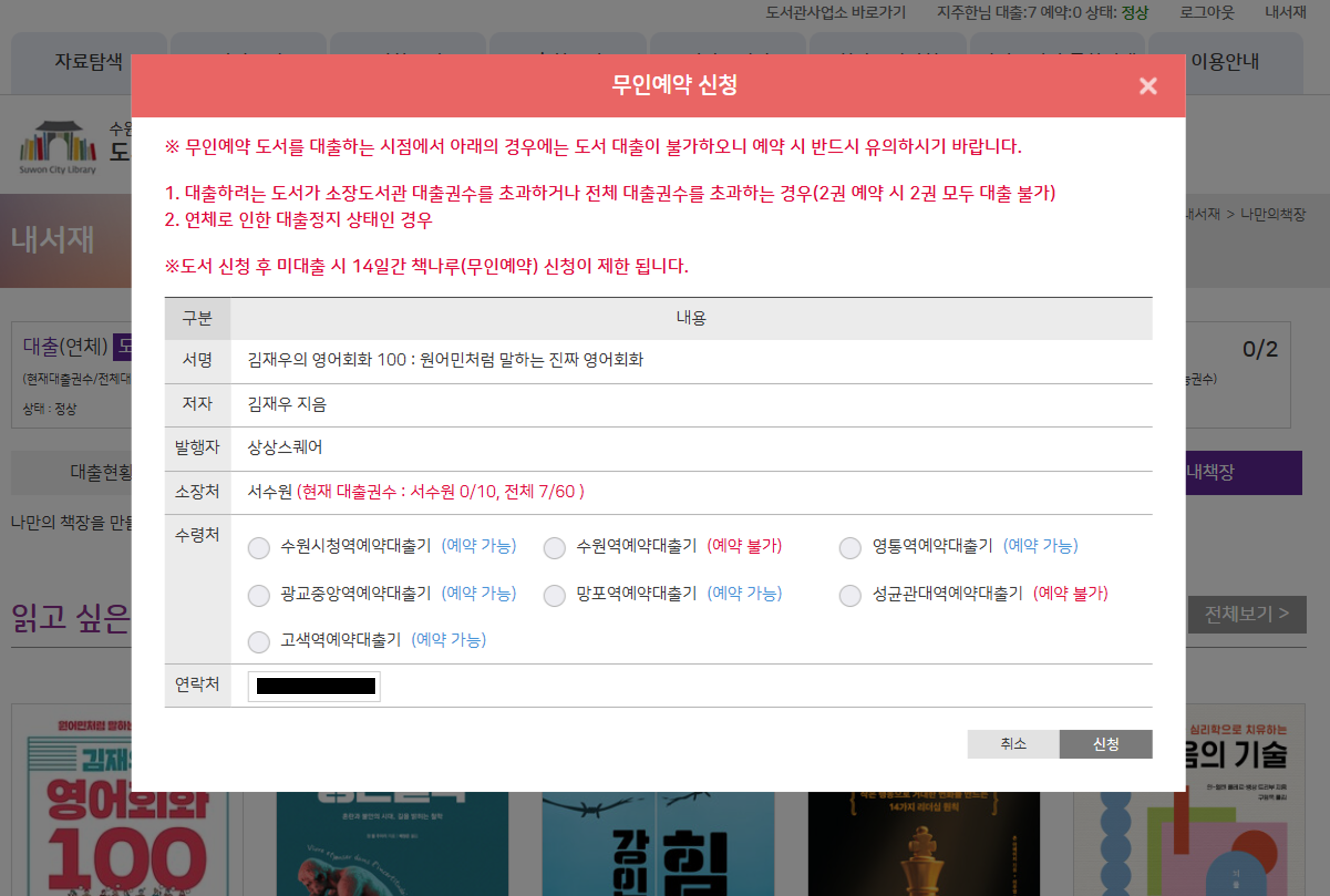This screenshot has height=896, width=1330.
Task: Select 수원시청역예약대출기 pickup location
Action: [259, 547]
